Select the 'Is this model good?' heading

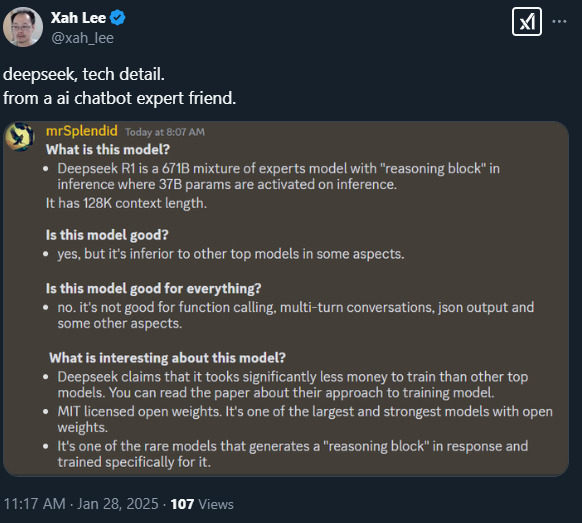point(107,235)
